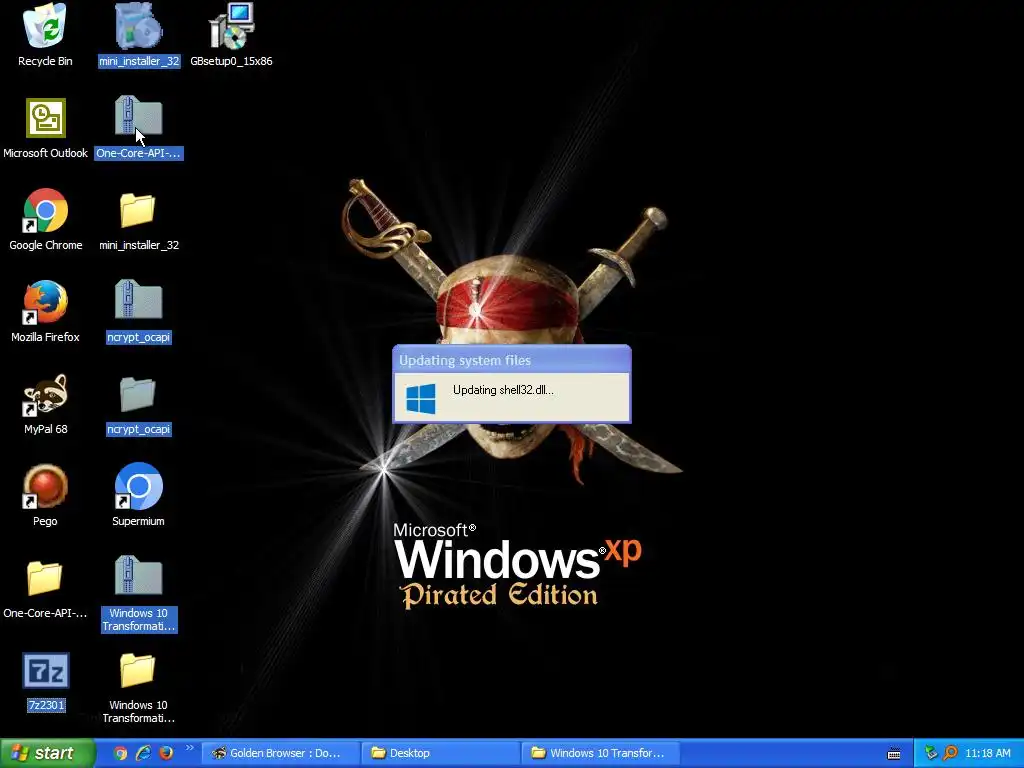Click the 11:18 AM clock

(987, 753)
